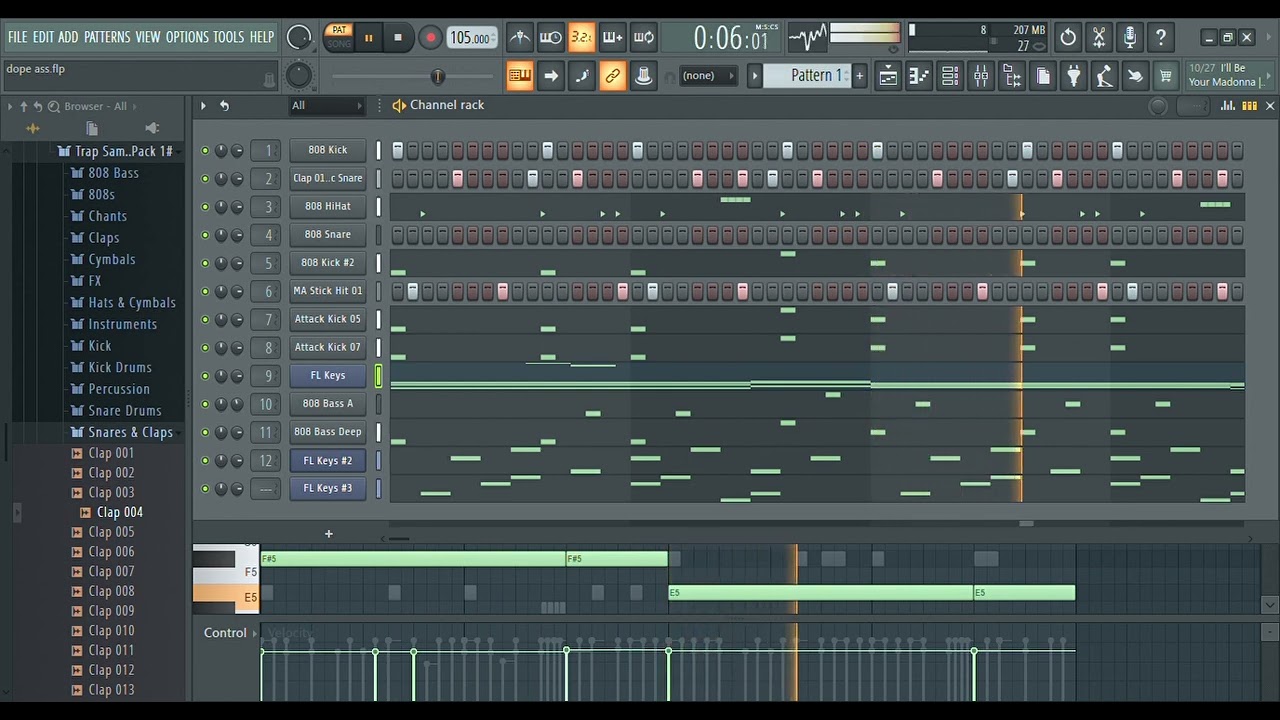Click the scissors one-click audio recording icon
1280x720 pixels.
tap(1099, 38)
